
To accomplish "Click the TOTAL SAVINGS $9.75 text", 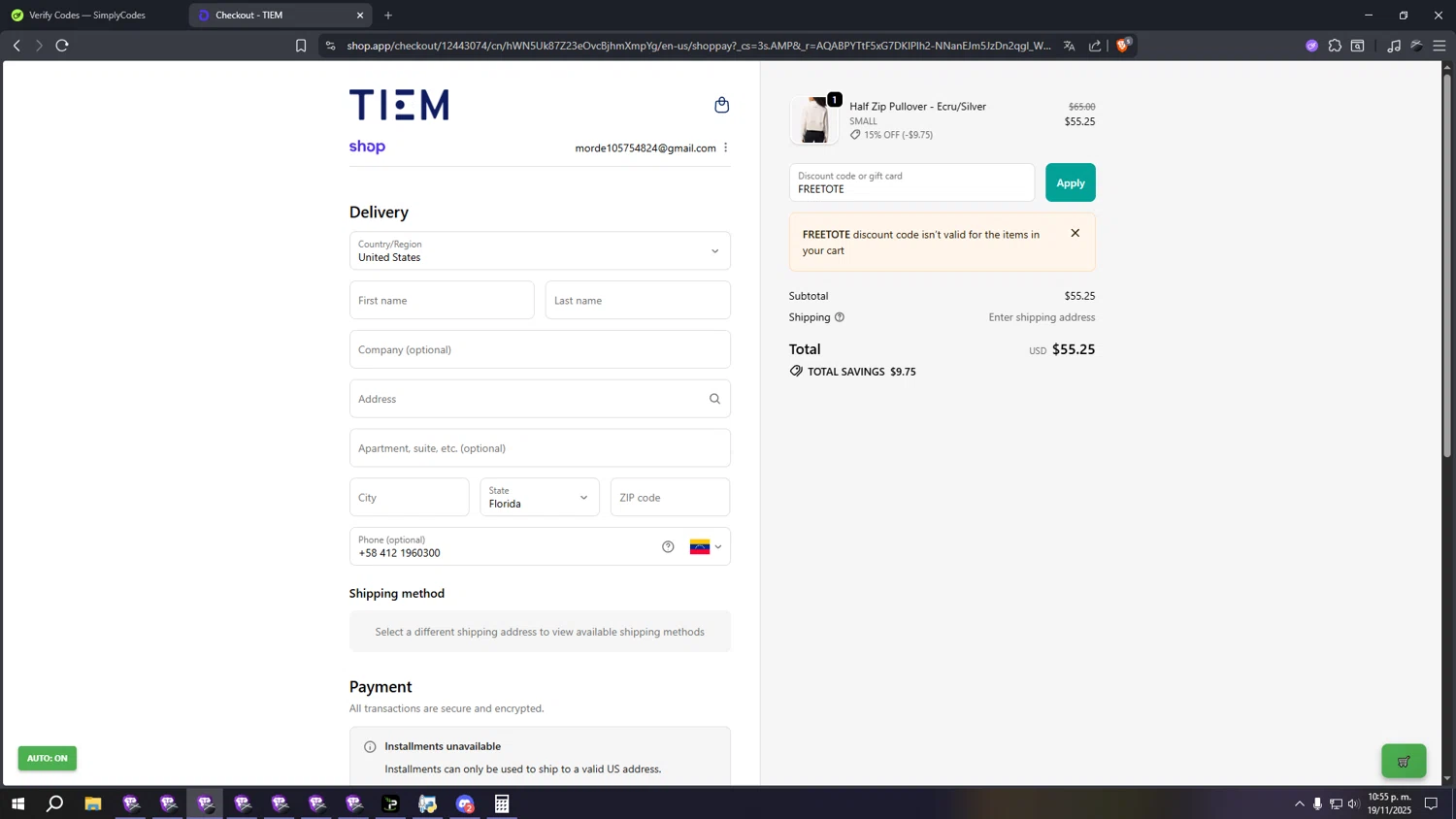I will (x=862, y=372).
